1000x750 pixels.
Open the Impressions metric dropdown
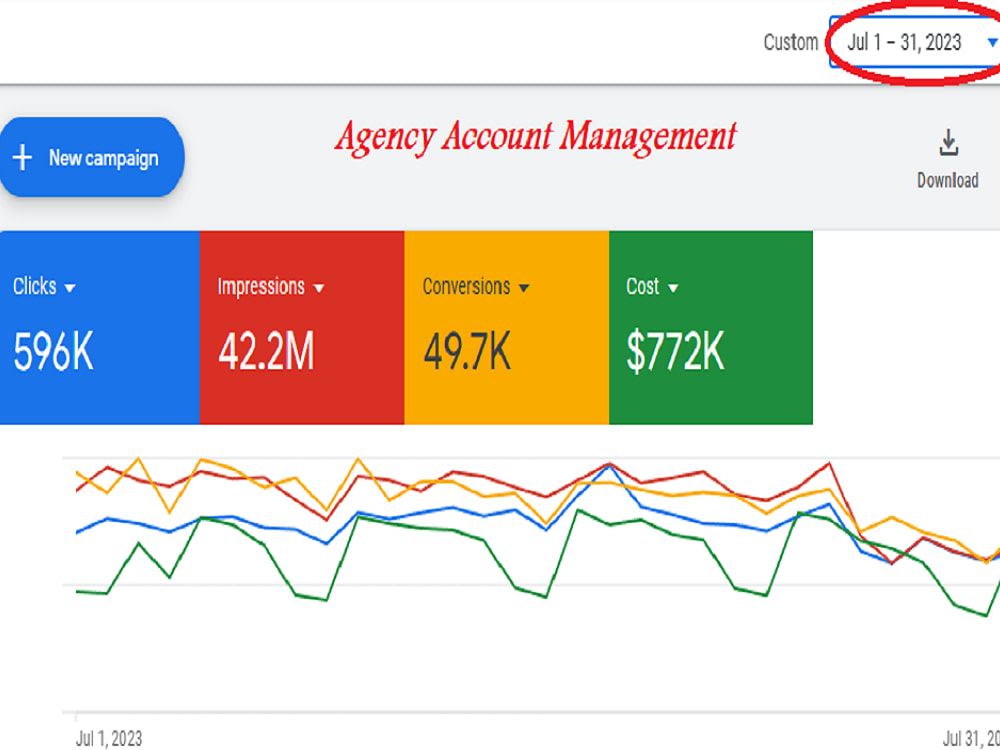point(271,287)
